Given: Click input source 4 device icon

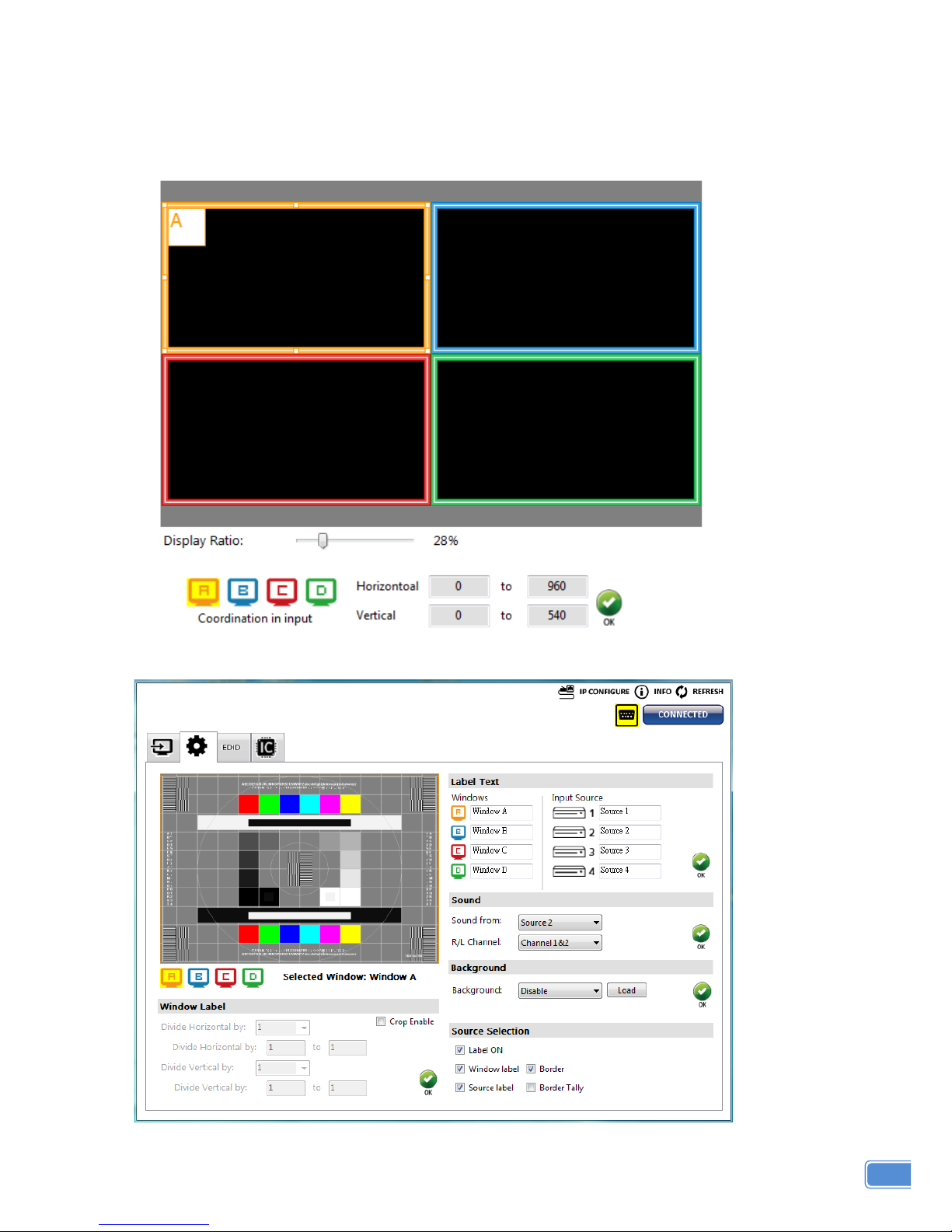Looking at the screenshot, I should tap(569, 871).
